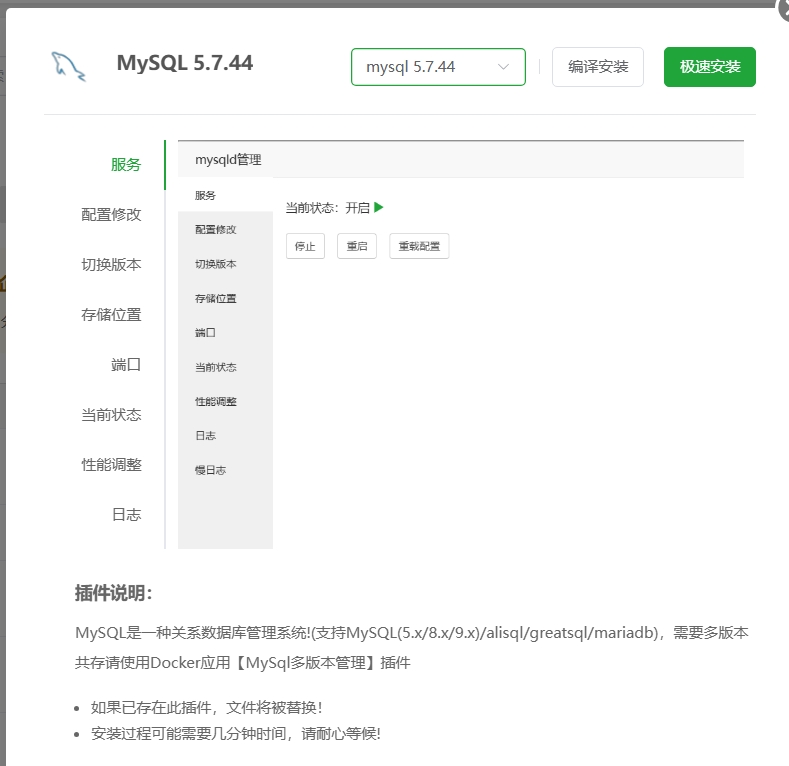Click the MySQL dolphin logo icon
This screenshot has width=789, height=766.
pos(69,66)
